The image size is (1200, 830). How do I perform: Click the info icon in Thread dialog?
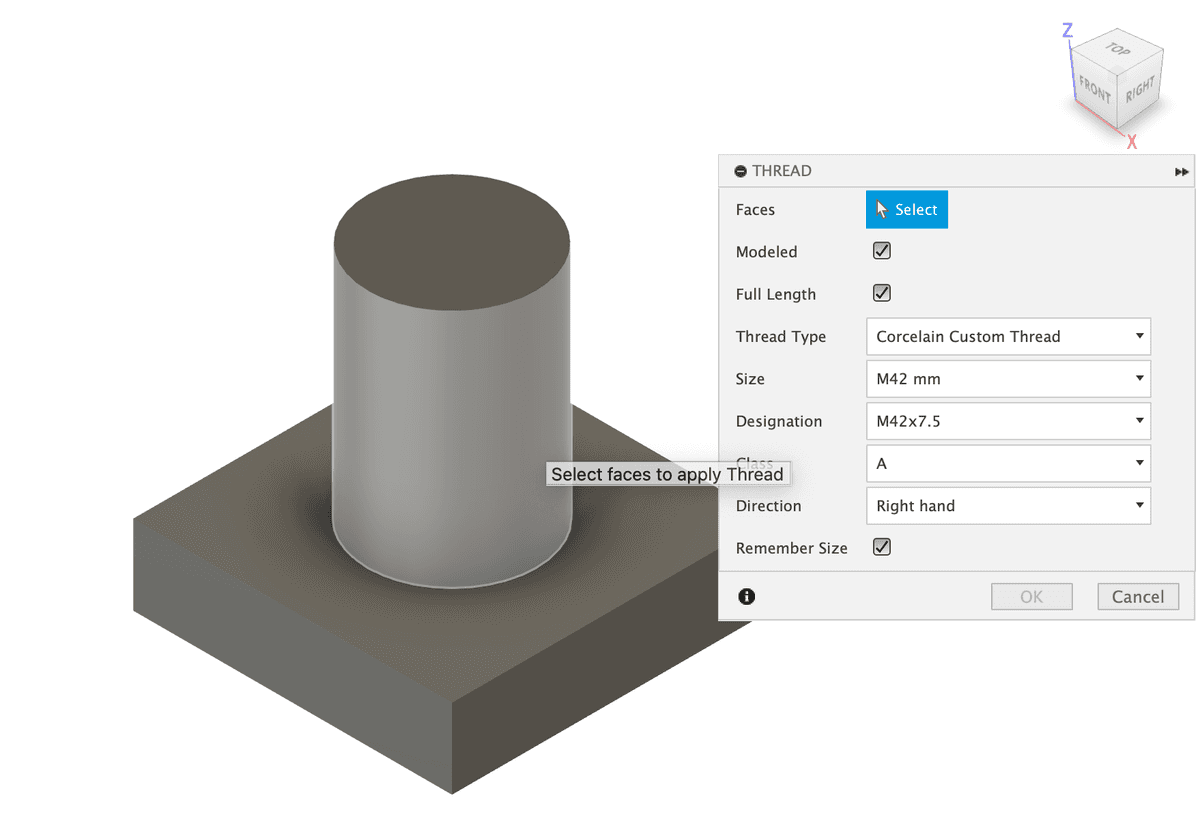747,597
